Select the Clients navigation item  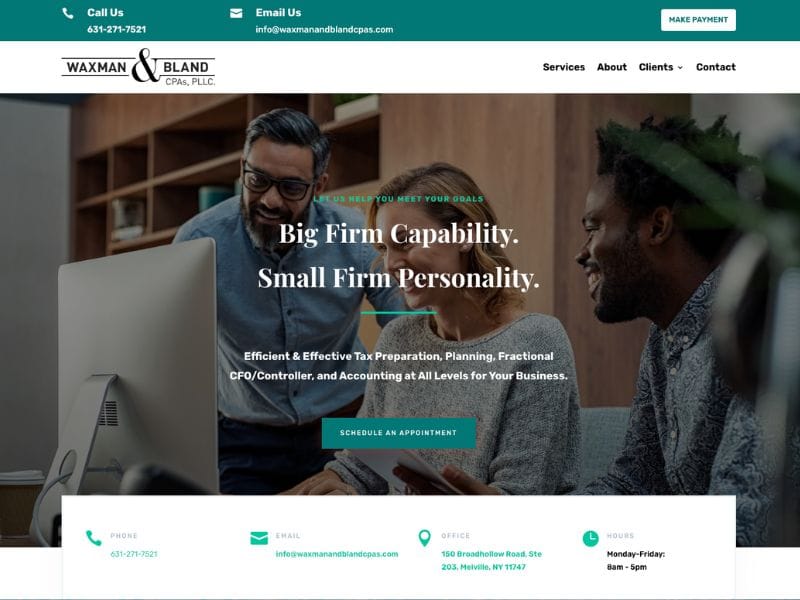click(x=656, y=67)
